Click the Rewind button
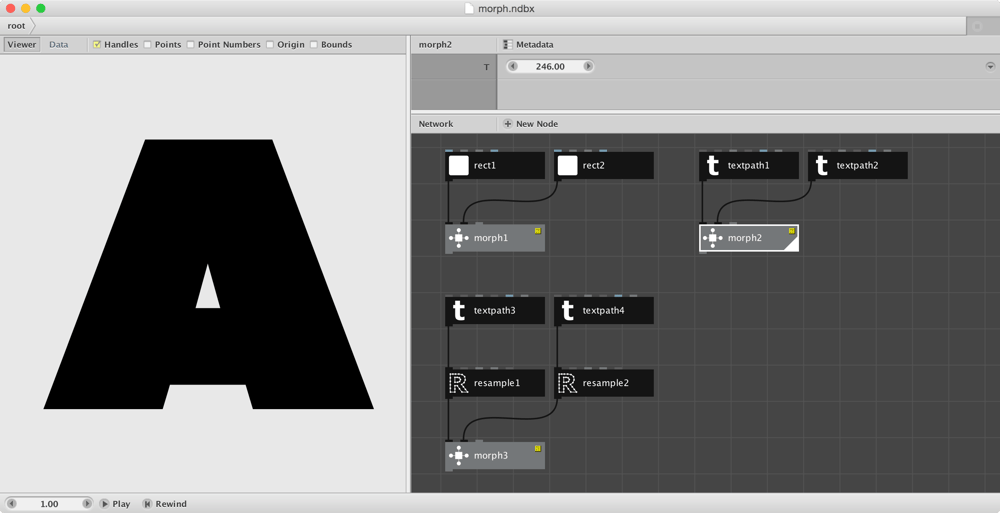 [x=165, y=504]
